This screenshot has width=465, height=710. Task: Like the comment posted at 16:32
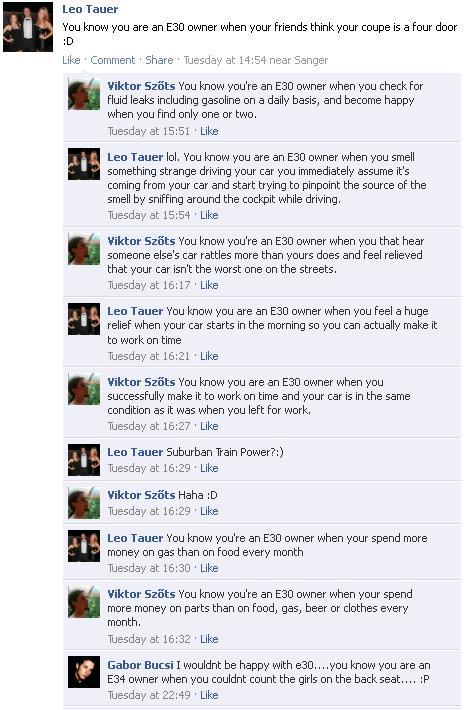pos(209,639)
